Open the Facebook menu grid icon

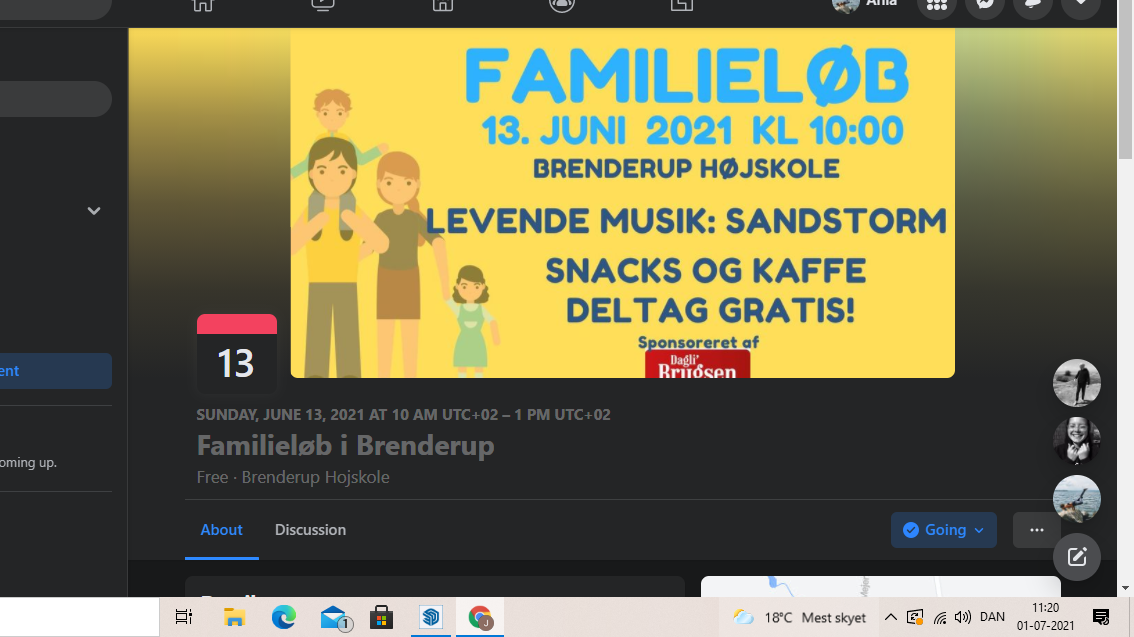click(x=937, y=4)
